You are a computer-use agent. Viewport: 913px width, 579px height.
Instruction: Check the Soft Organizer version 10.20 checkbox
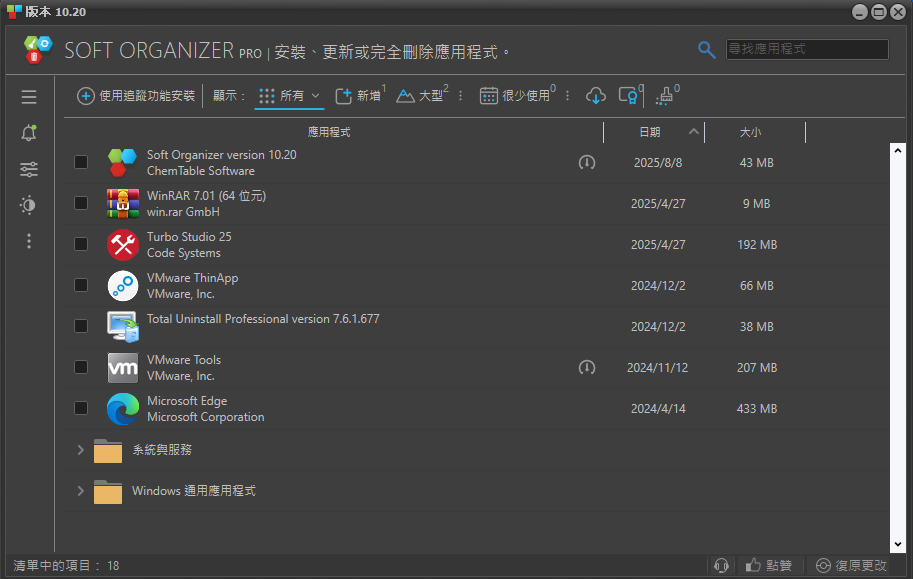81,162
